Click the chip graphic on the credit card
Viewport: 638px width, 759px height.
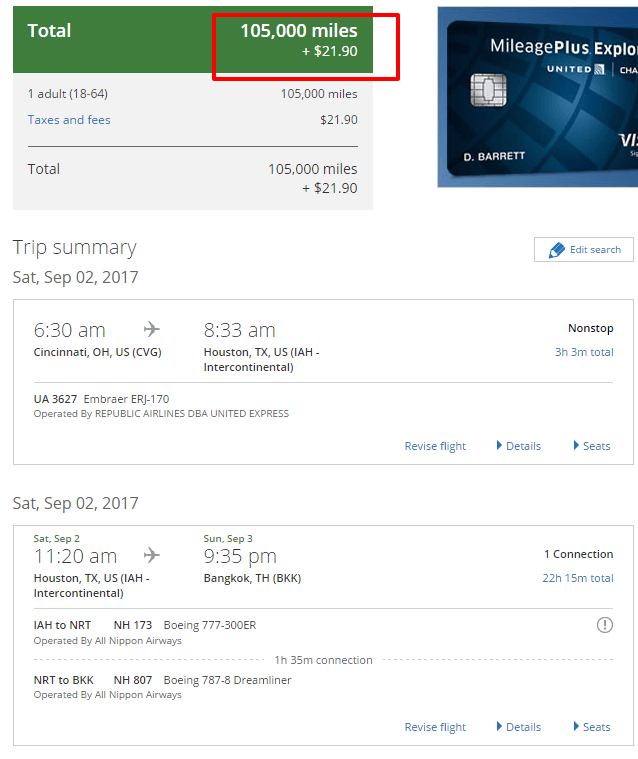(488, 90)
